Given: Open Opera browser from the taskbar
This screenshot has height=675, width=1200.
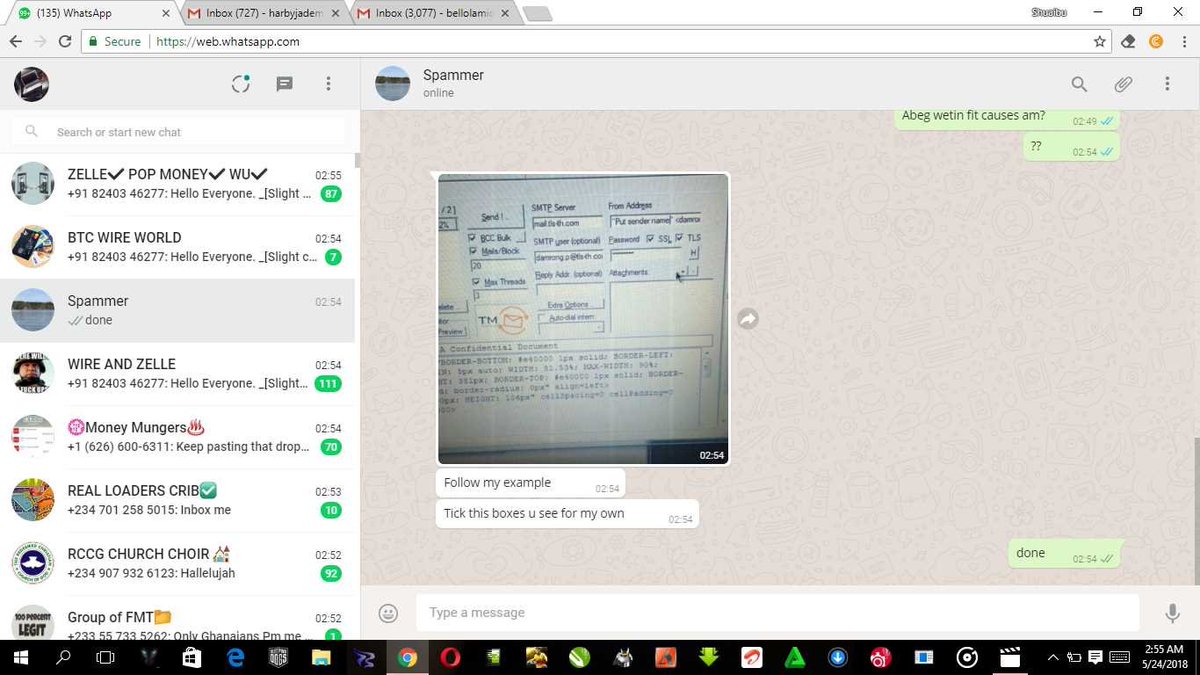Looking at the screenshot, I should click(x=451, y=658).
